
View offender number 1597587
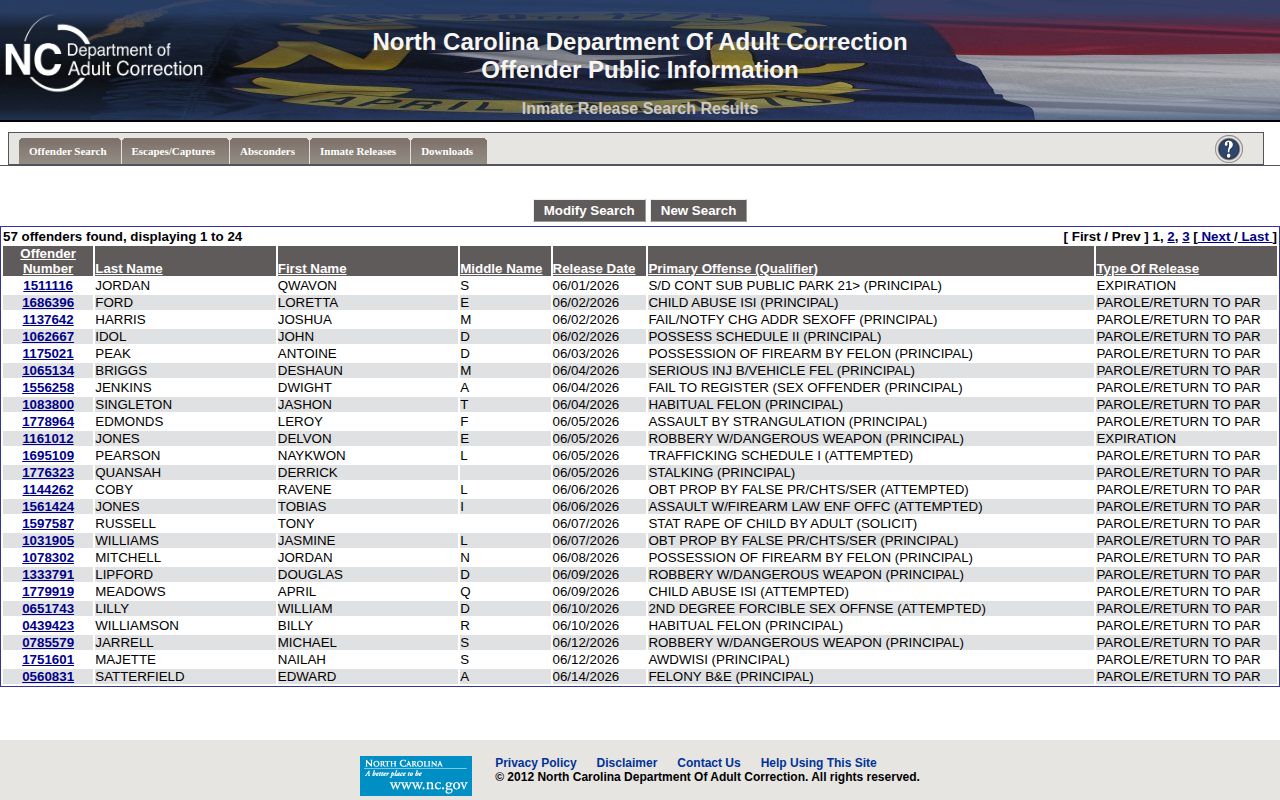click(48, 523)
